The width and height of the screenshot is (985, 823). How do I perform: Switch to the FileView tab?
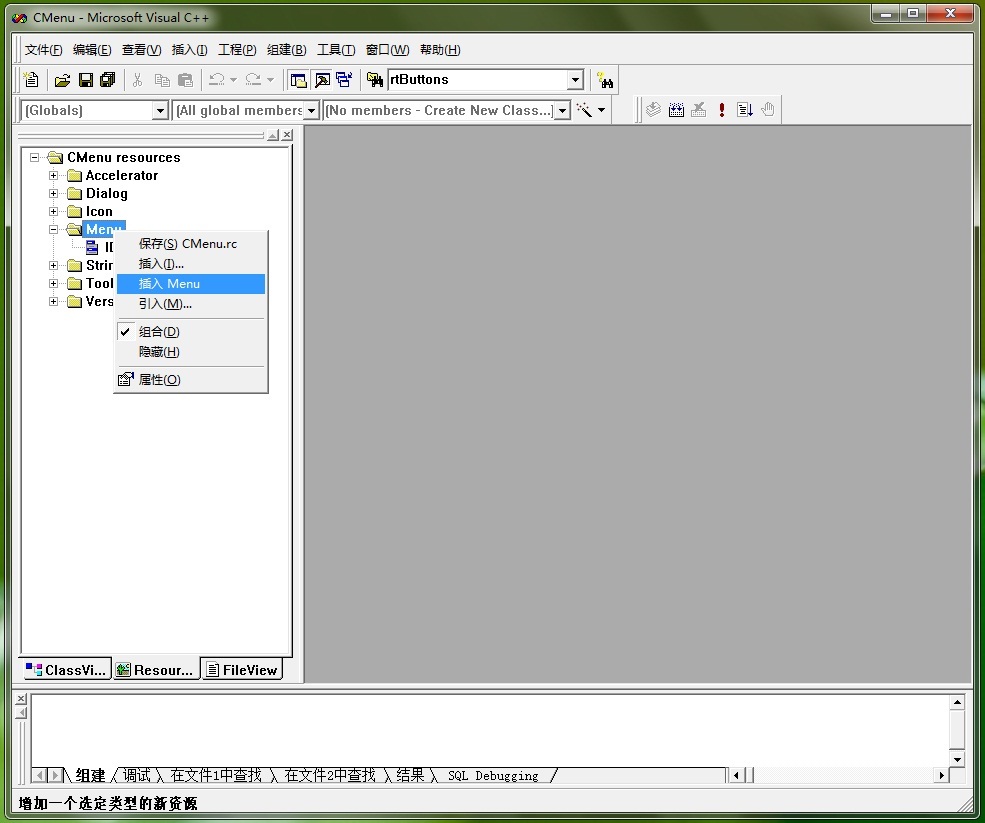(242, 670)
